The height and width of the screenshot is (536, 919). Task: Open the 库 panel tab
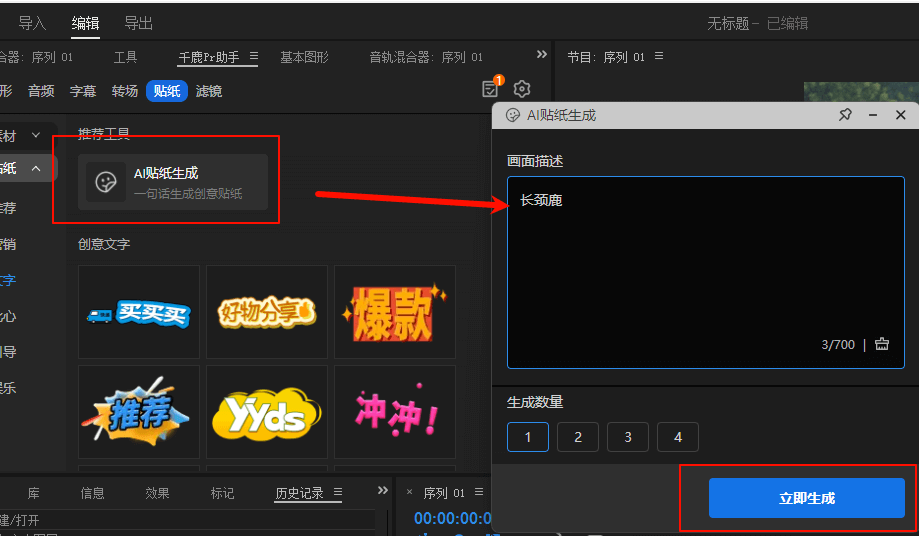tap(34, 493)
